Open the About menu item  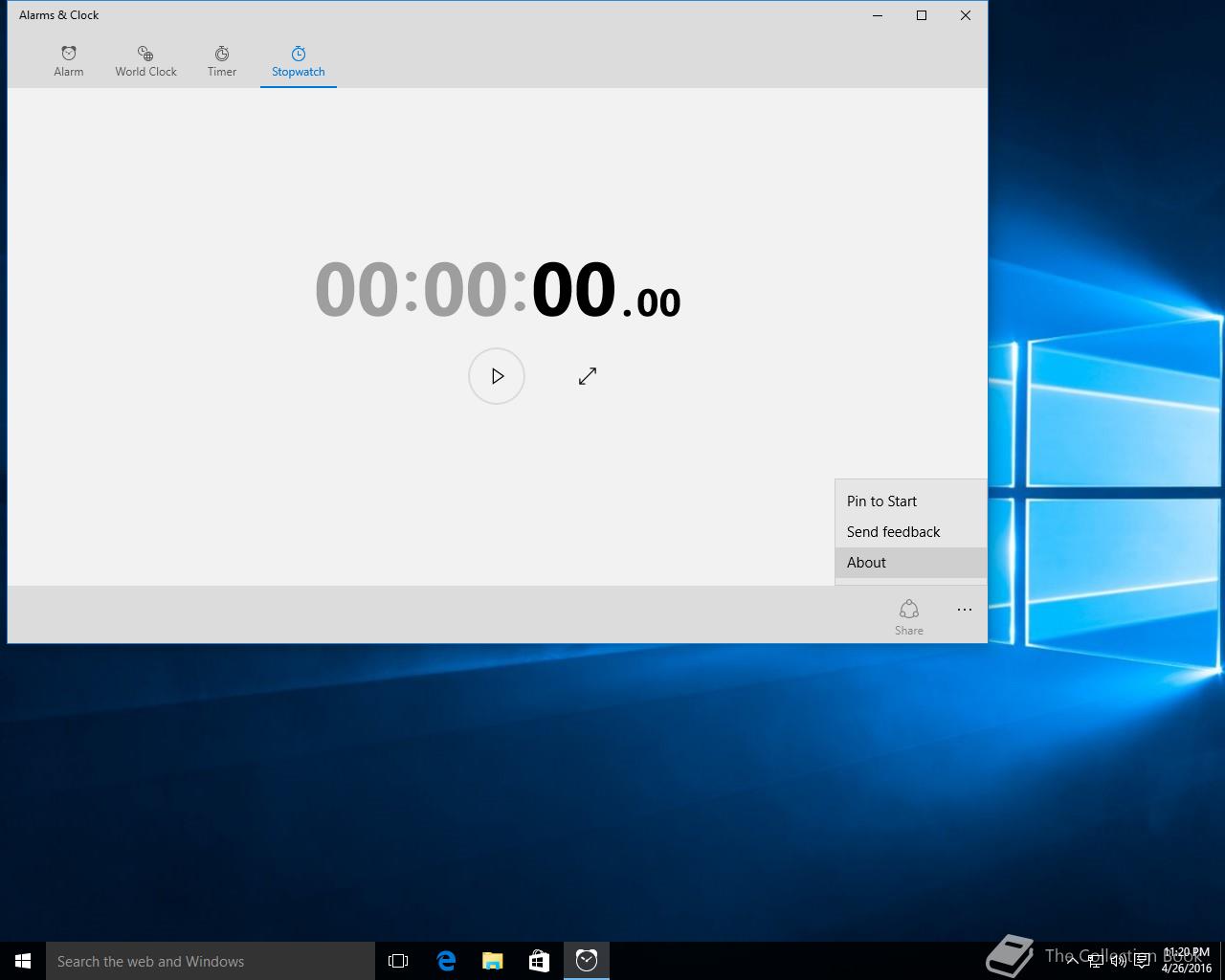867,563
